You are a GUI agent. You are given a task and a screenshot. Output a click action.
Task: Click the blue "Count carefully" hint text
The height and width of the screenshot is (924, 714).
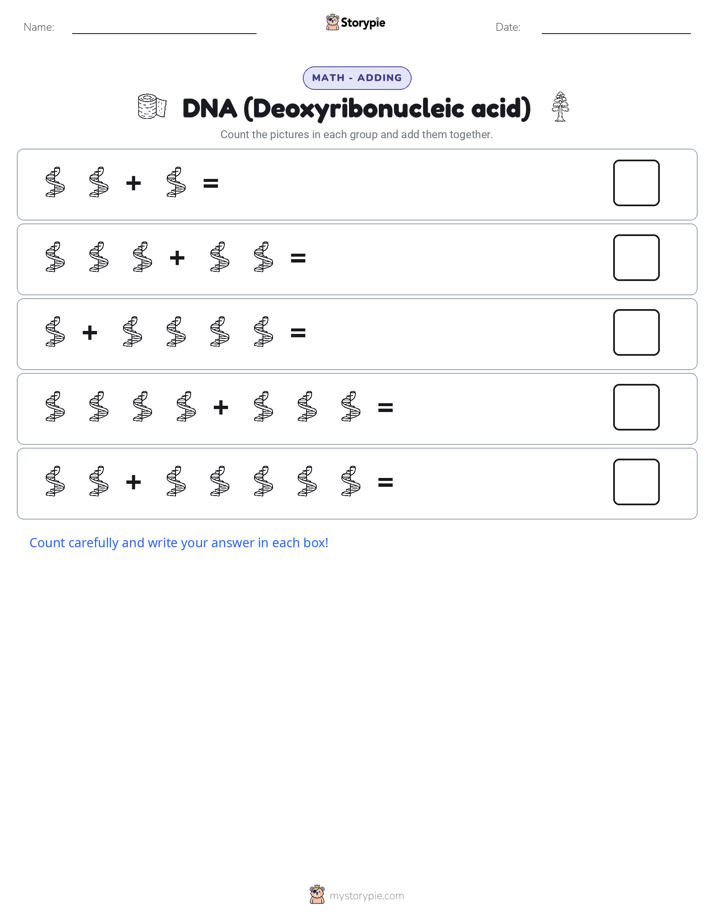tap(178, 543)
